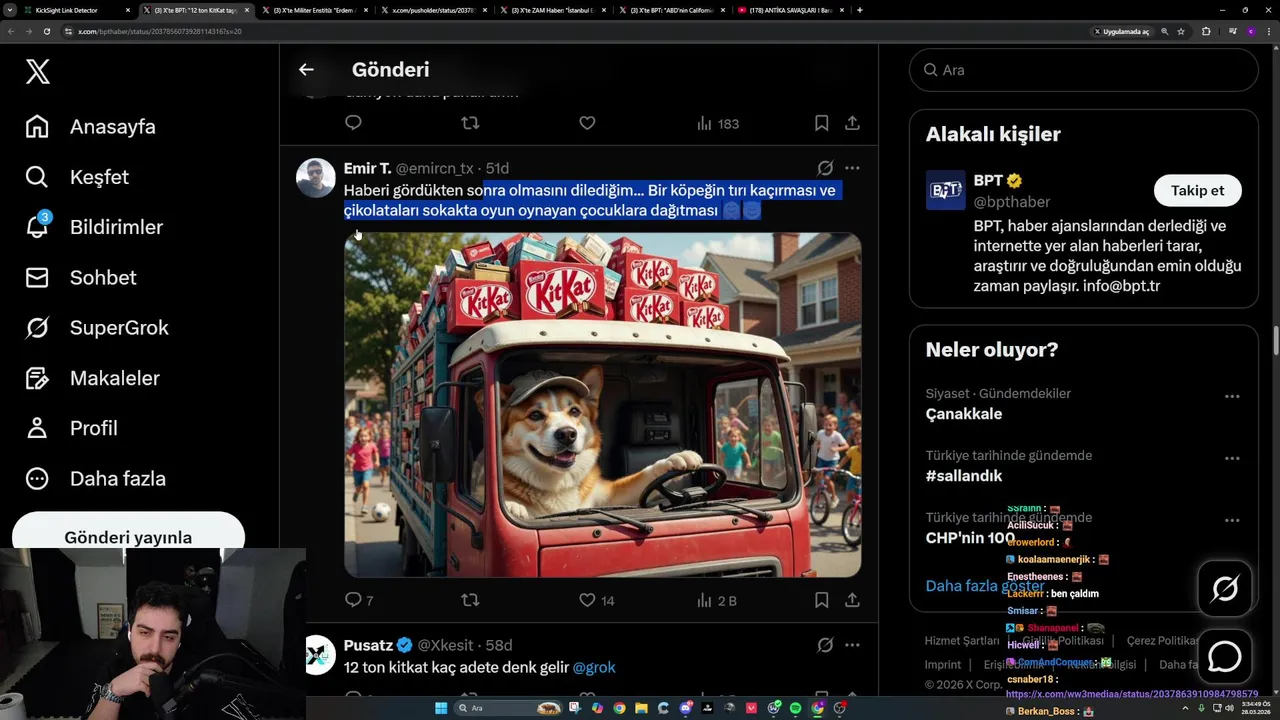Open SuperGrok from sidebar
The width and height of the screenshot is (1280, 720).
pos(97,327)
